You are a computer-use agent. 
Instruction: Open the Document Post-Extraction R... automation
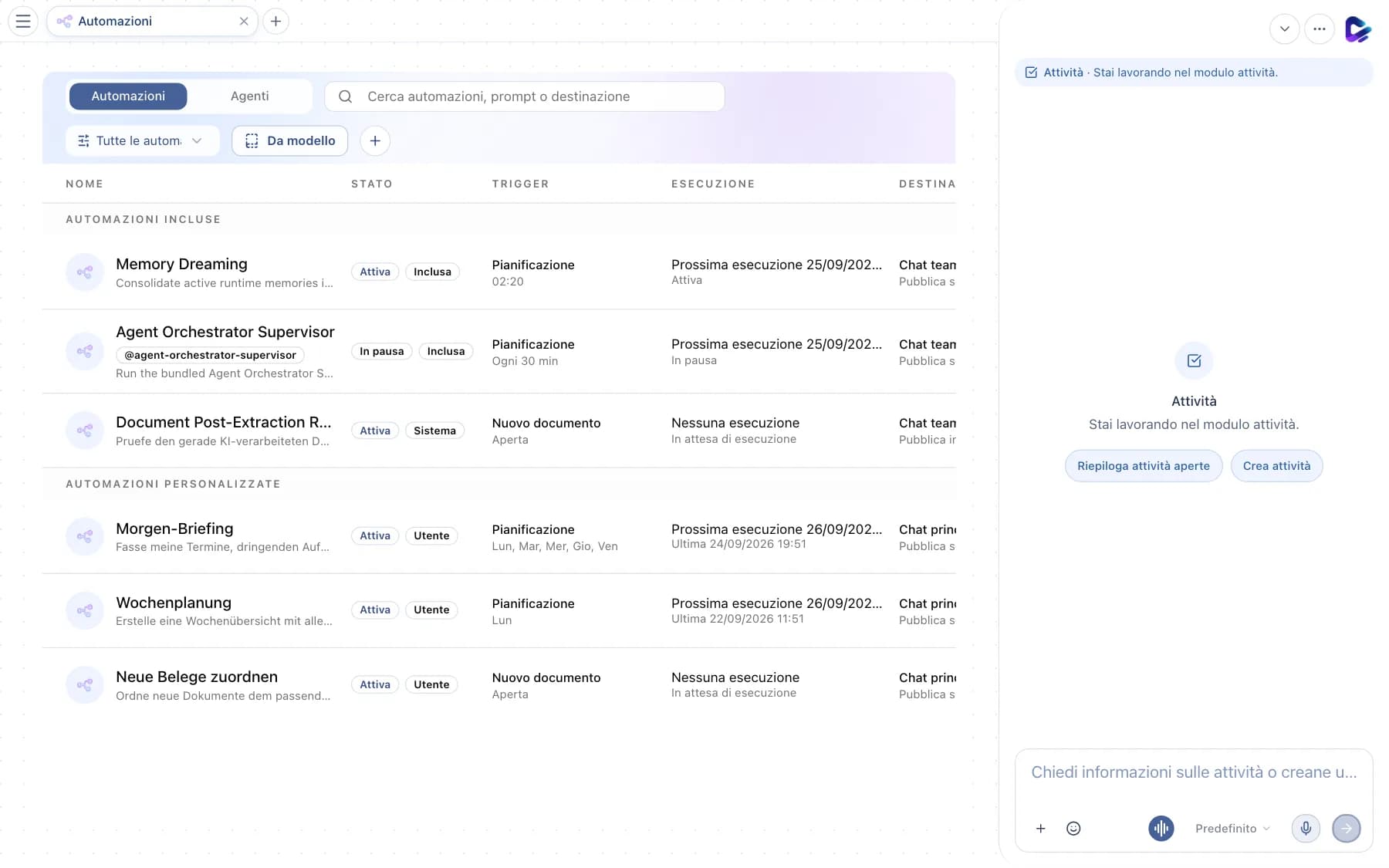223,422
